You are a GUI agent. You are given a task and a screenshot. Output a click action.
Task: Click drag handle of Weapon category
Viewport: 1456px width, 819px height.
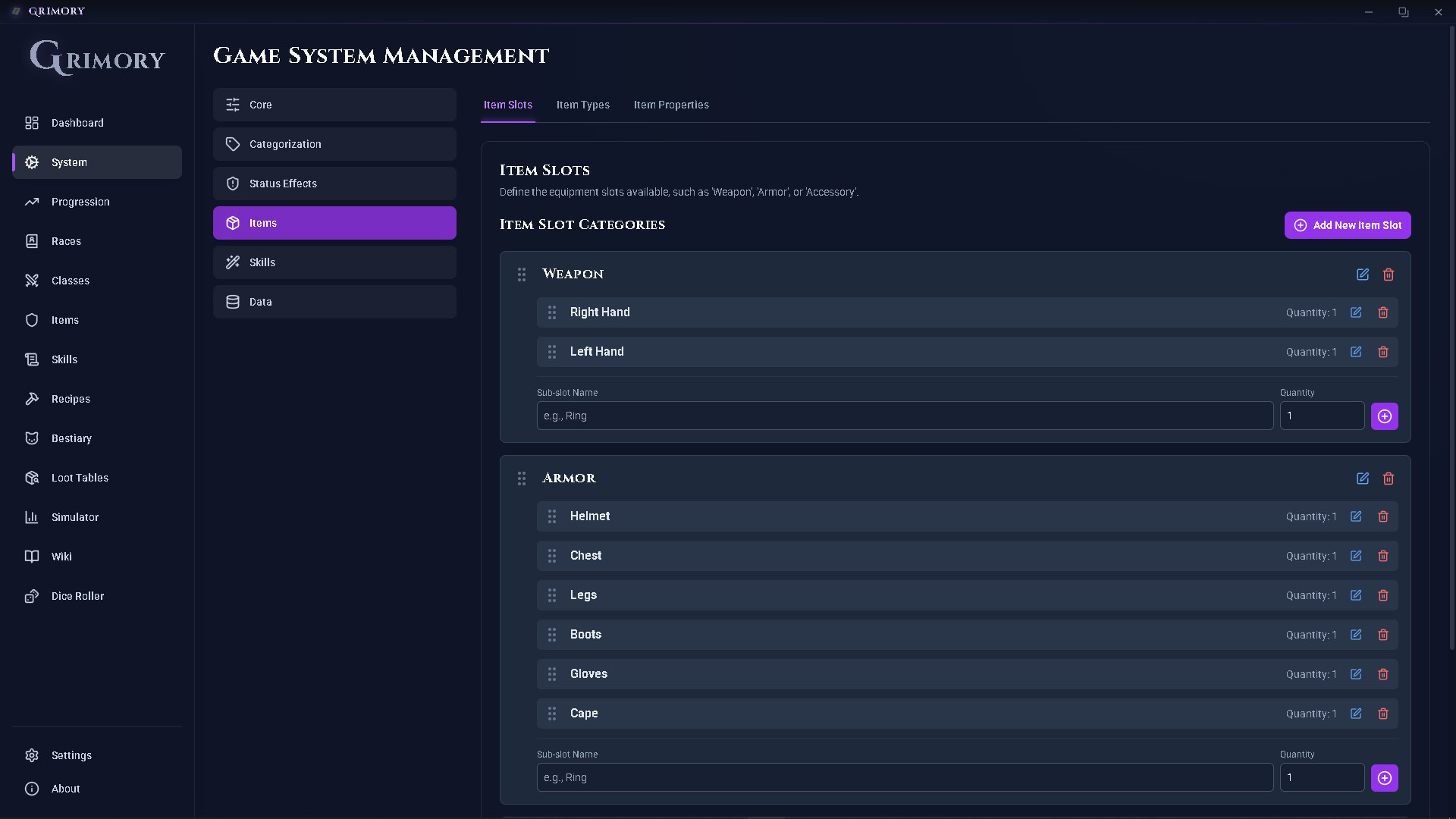[522, 275]
